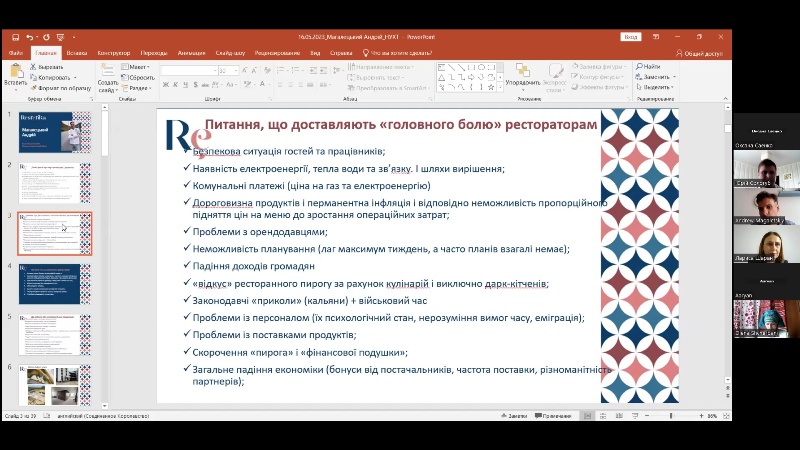Start slideshow from beginning icon in quick access
The image size is (800, 450).
pyautogui.click(x=60, y=37)
